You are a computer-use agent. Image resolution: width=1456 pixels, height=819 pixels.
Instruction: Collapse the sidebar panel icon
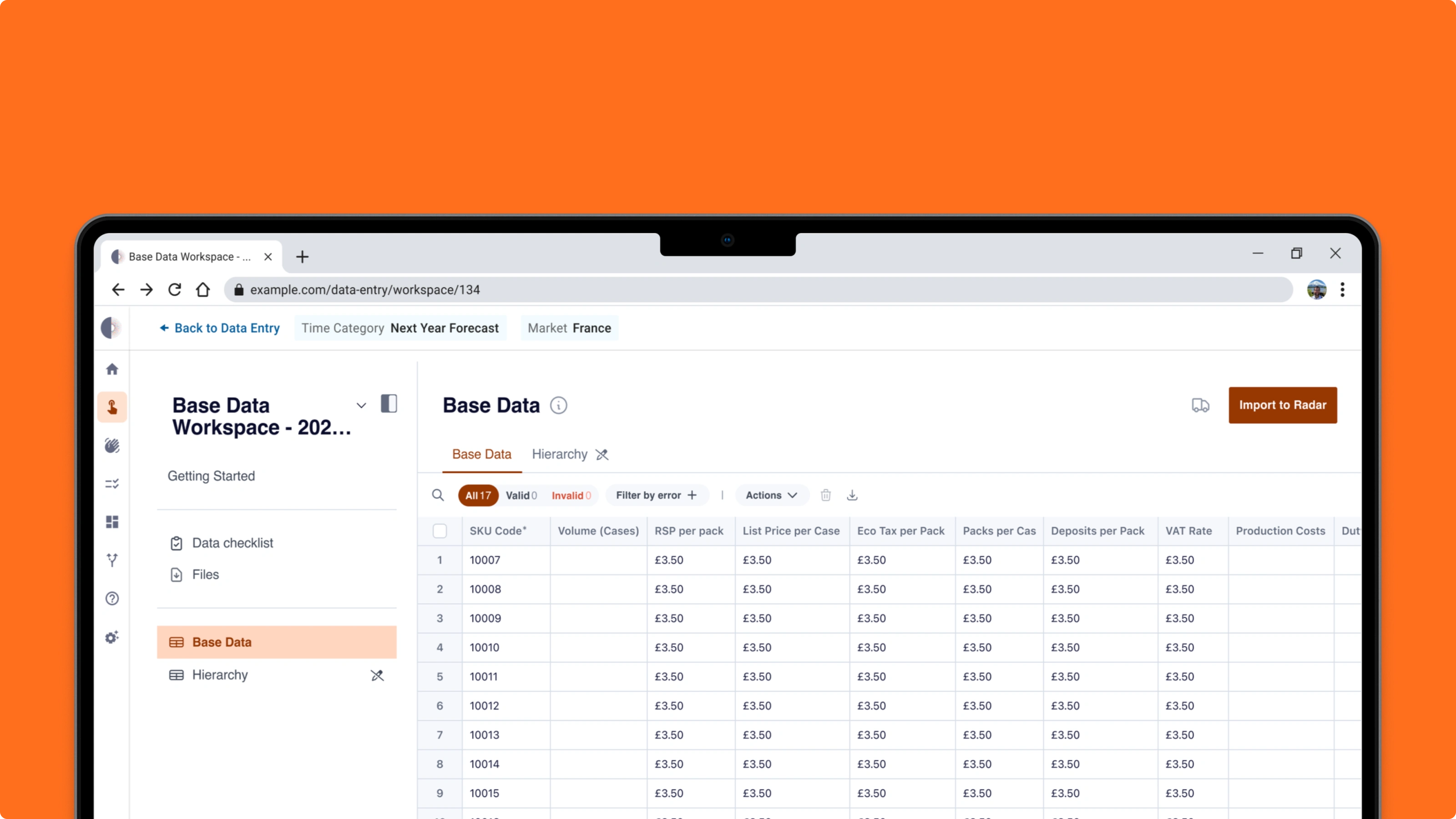click(389, 404)
